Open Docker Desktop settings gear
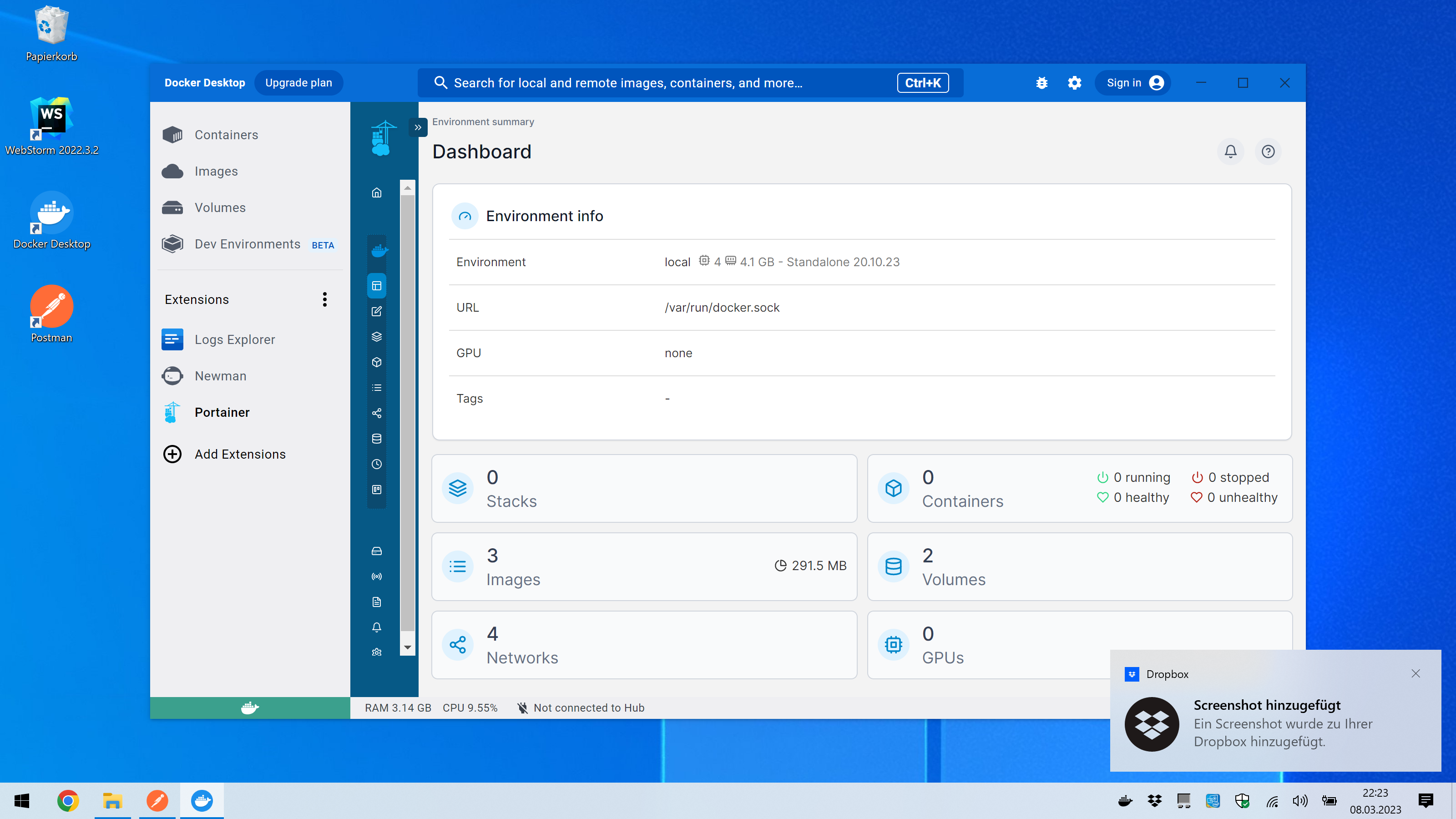The height and width of the screenshot is (819, 1456). click(x=1074, y=82)
